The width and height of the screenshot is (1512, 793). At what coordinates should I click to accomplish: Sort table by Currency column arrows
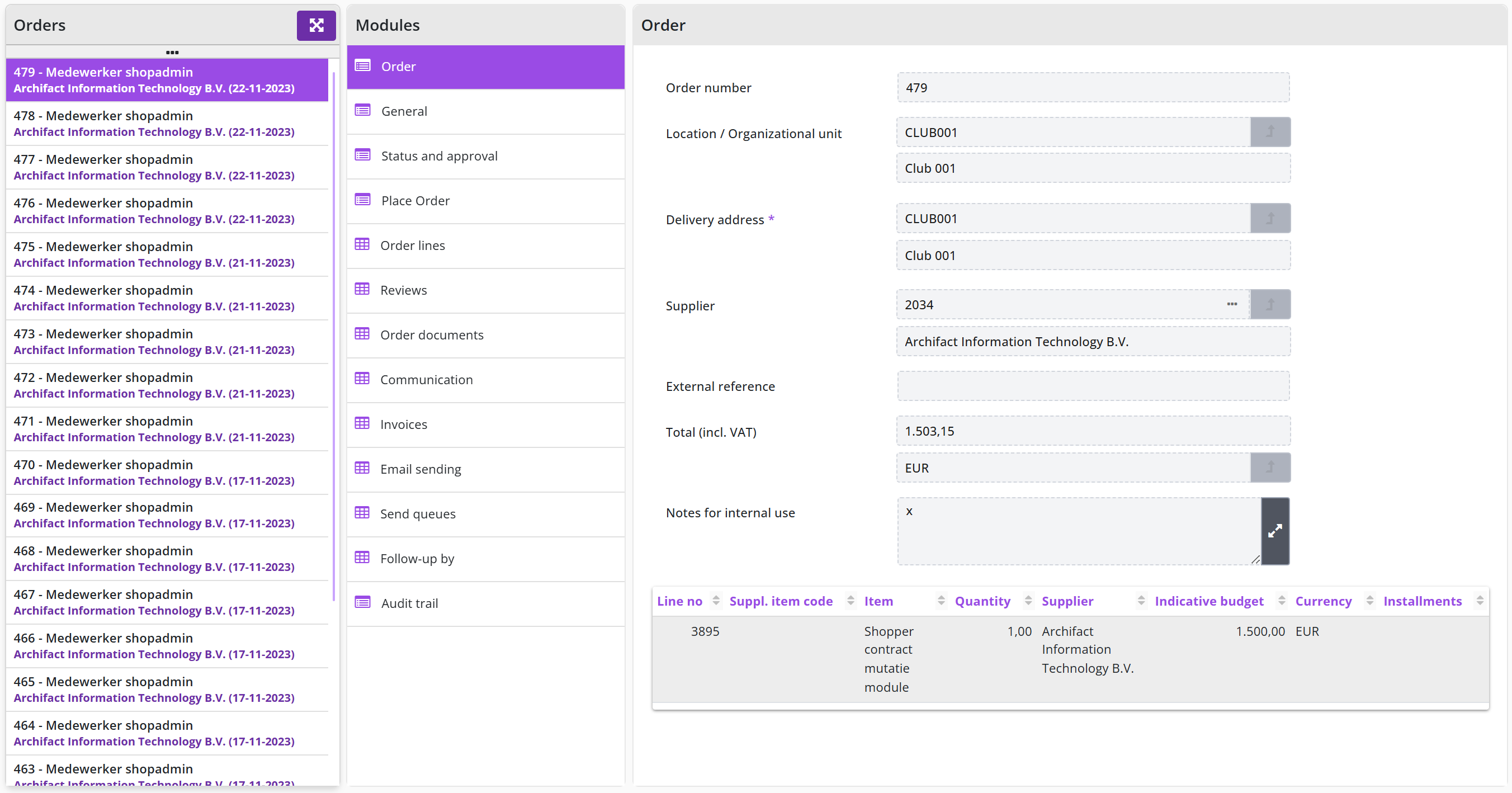[1369, 601]
